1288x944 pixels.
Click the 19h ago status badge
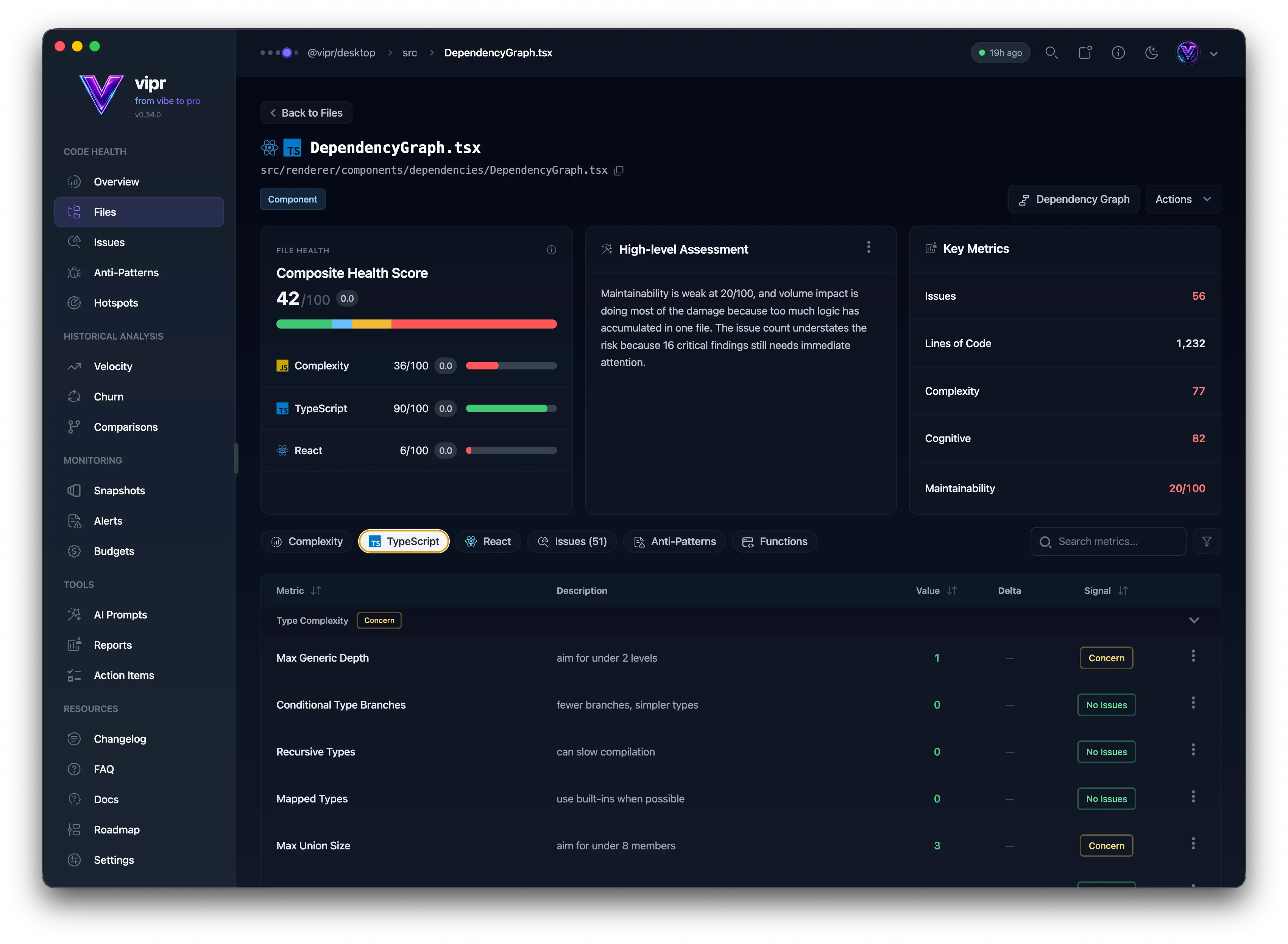(1000, 53)
